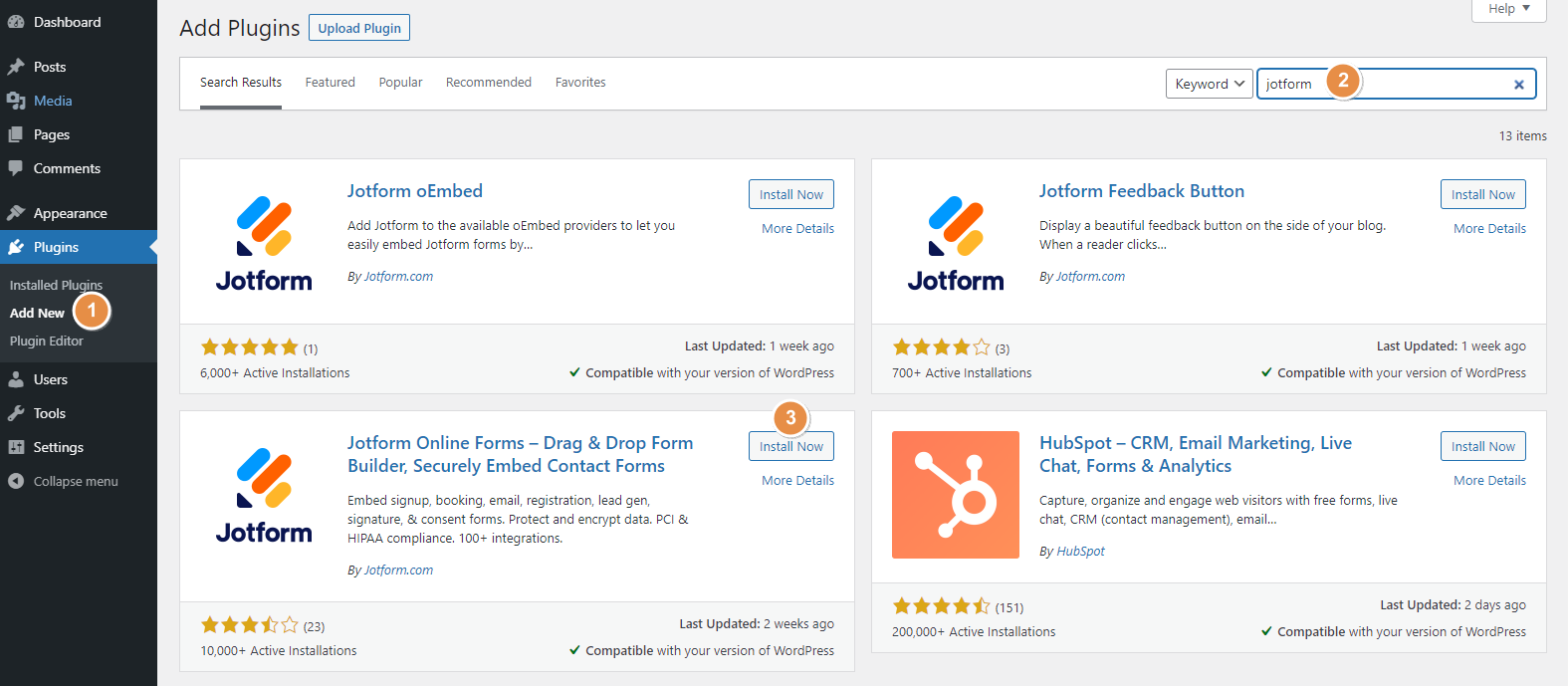Screen dimensions: 1568x686
Task: Open the Keyword search type dropdown
Action: [x=1210, y=84]
